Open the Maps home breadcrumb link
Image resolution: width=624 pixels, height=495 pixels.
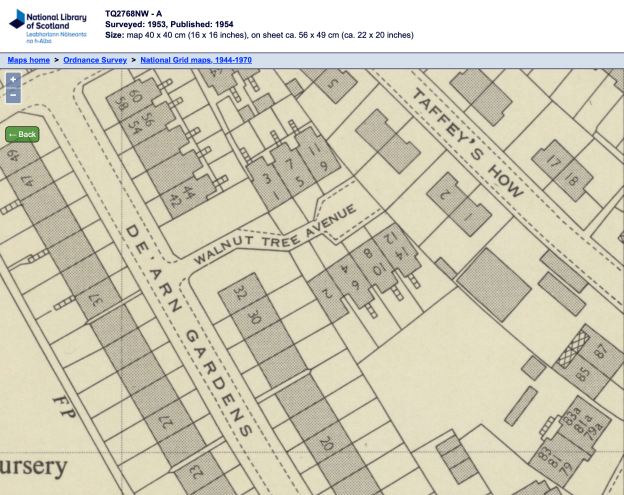pyautogui.click(x=29, y=60)
